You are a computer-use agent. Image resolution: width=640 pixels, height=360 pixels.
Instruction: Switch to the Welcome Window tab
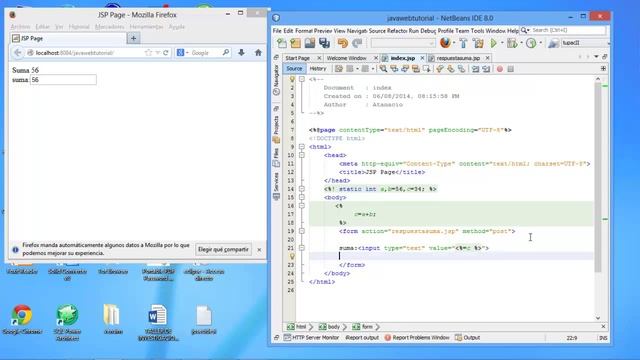347,58
